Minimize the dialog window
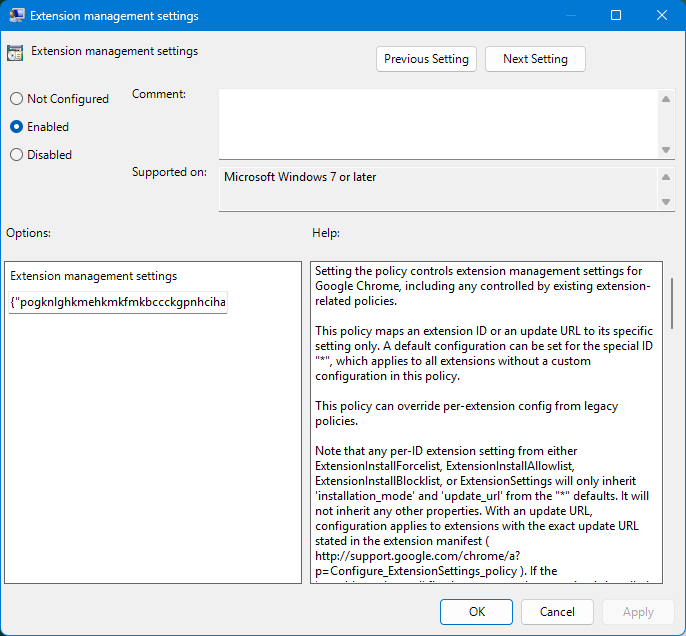The width and height of the screenshot is (686, 636). coord(570,16)
